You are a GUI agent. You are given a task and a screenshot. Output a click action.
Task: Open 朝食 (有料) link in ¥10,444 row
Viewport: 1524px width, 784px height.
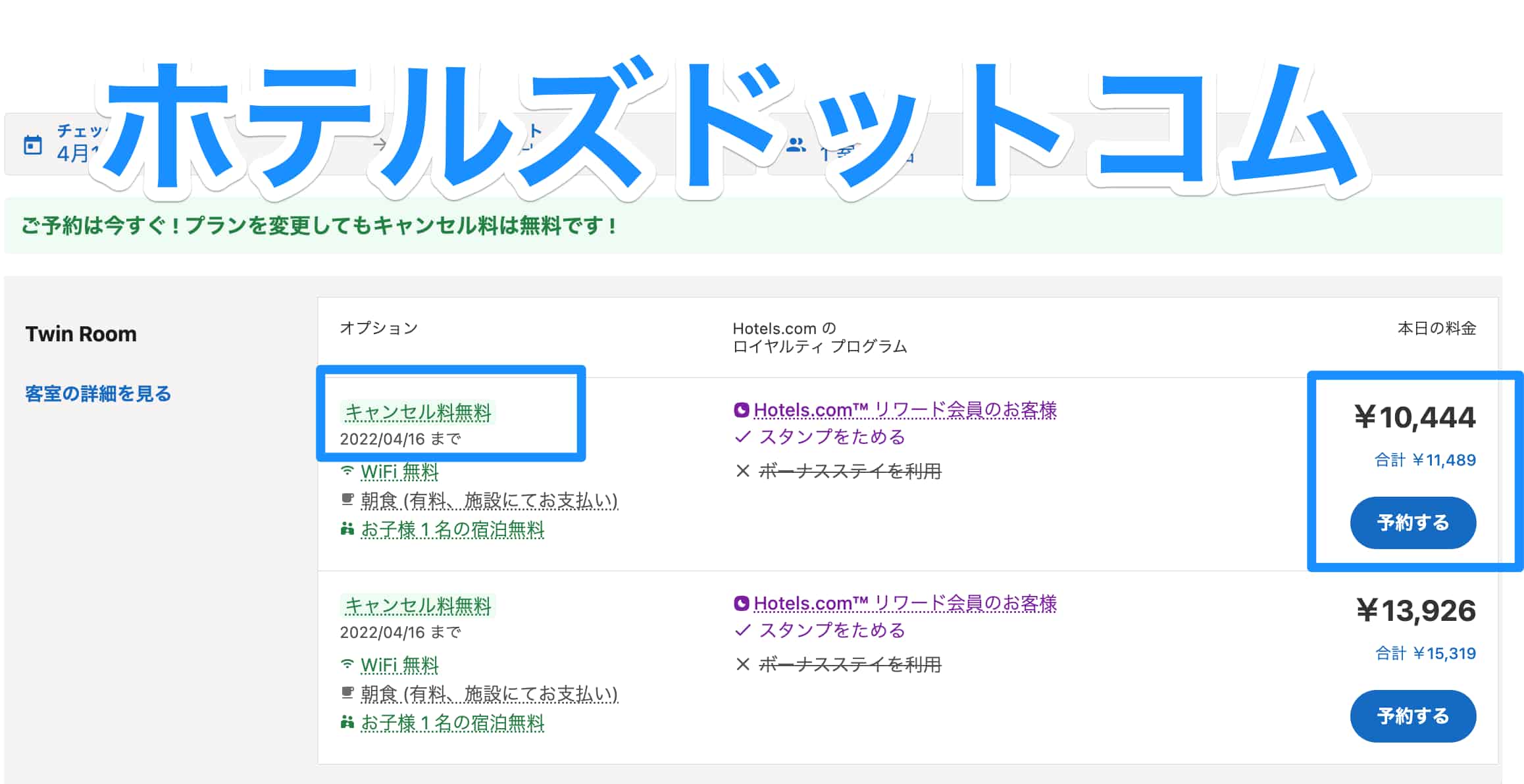click(x=489, y=501)
